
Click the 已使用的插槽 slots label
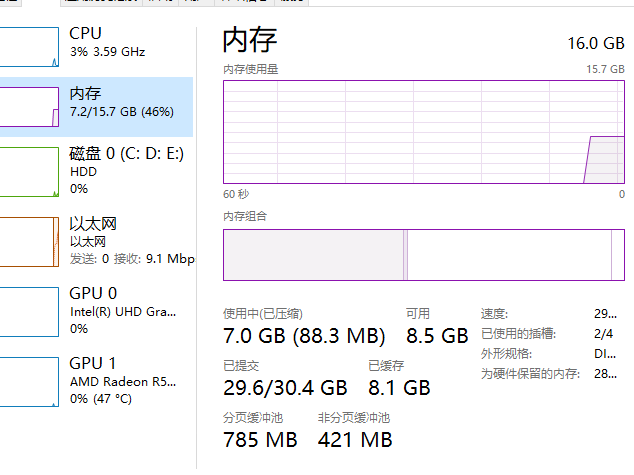click(518, 334)
